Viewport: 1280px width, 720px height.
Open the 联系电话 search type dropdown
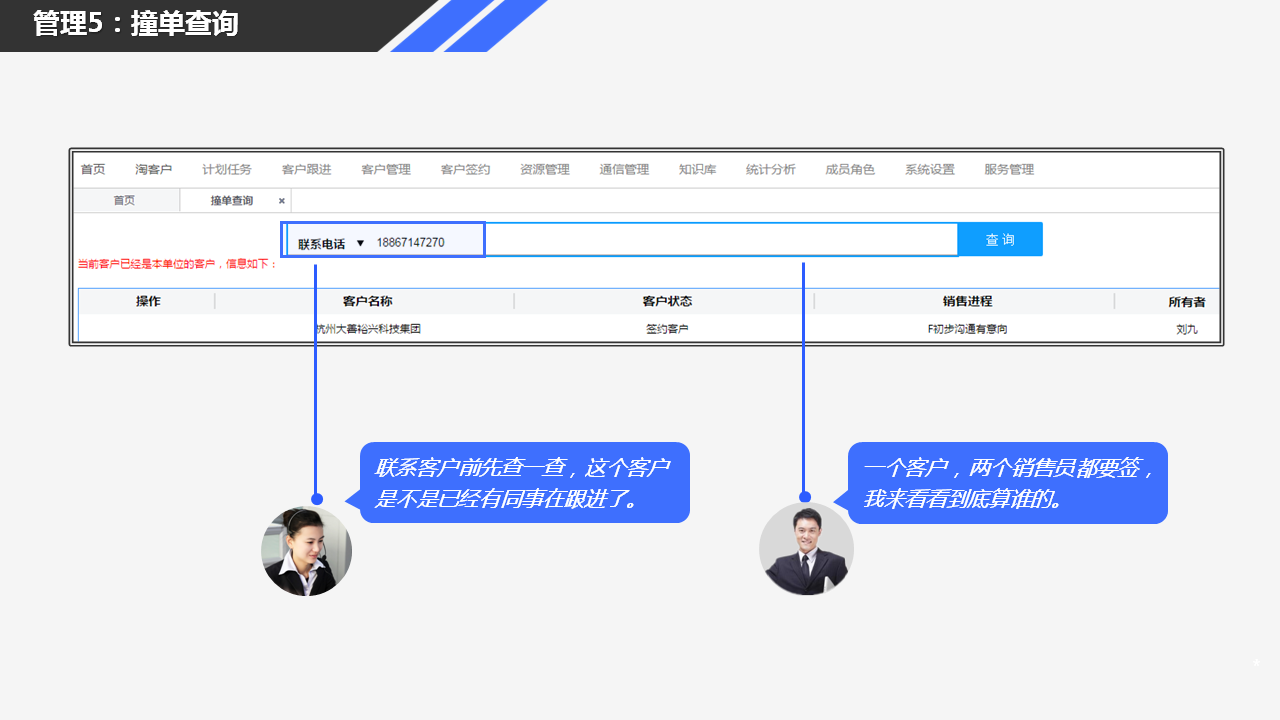click(331, 243)
